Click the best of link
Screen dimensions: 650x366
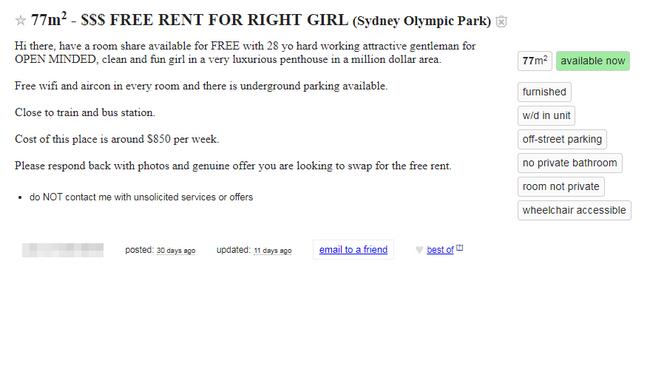[440, 250]
